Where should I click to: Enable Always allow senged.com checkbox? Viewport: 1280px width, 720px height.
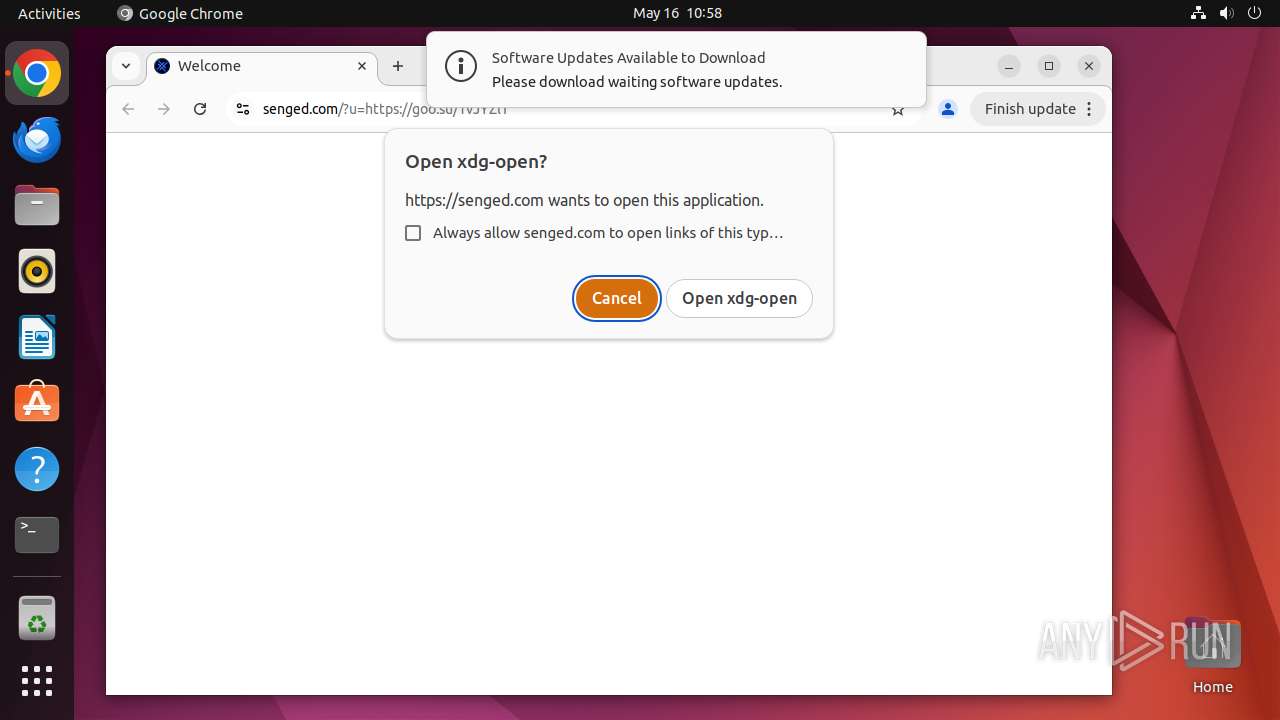point(413,233)
